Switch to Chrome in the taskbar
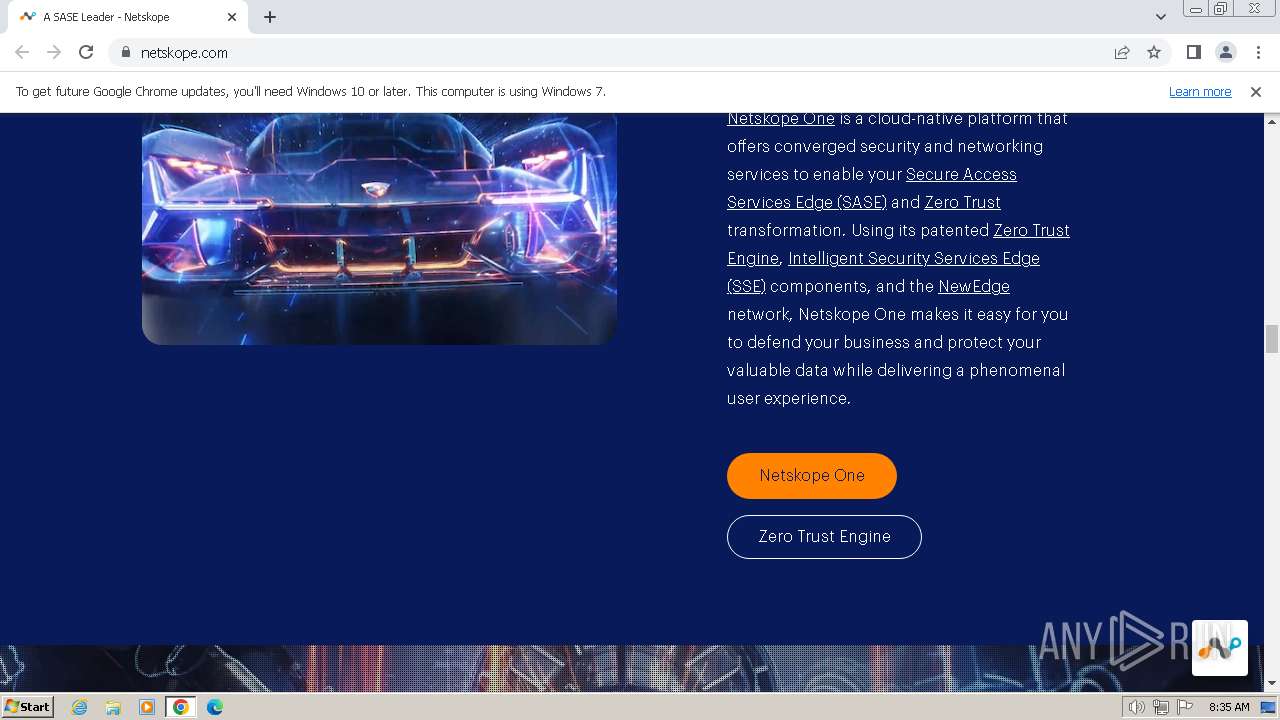This screenshot has height=720, width=1280. 181,707
